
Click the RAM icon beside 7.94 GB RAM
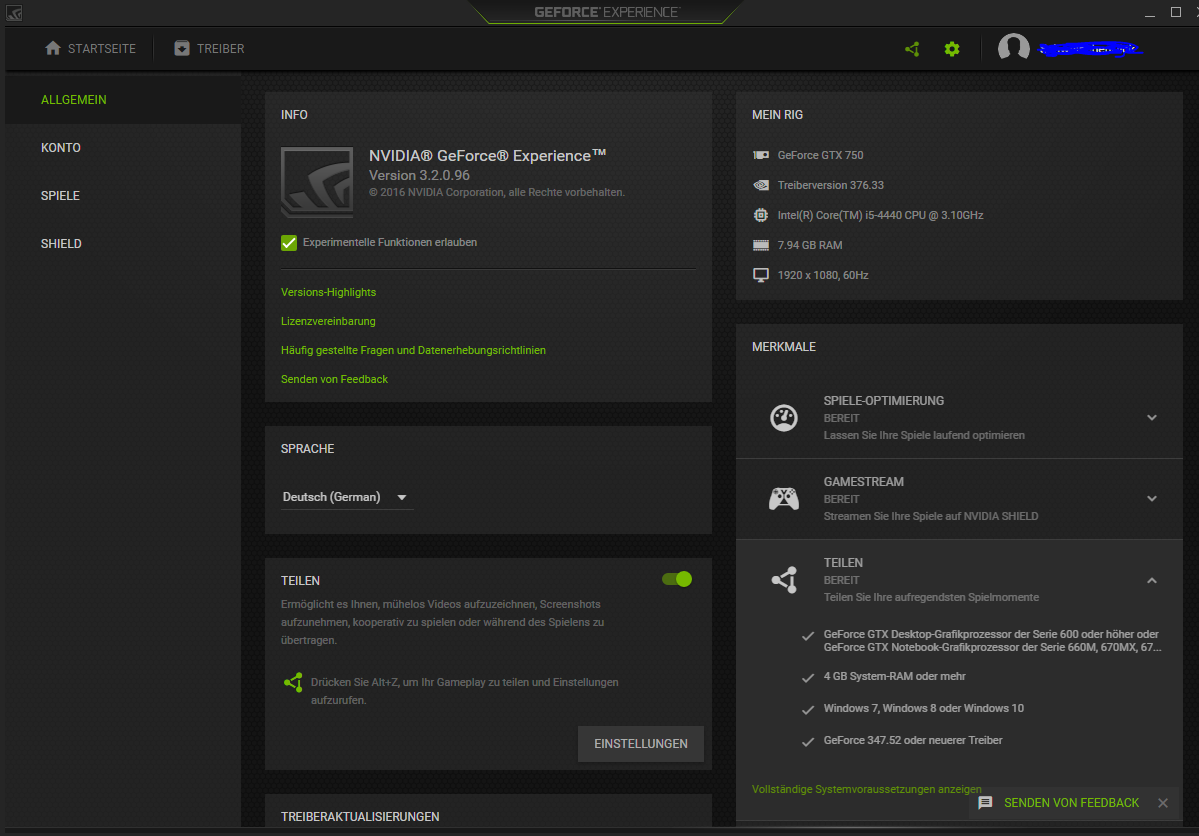(761, 245)
